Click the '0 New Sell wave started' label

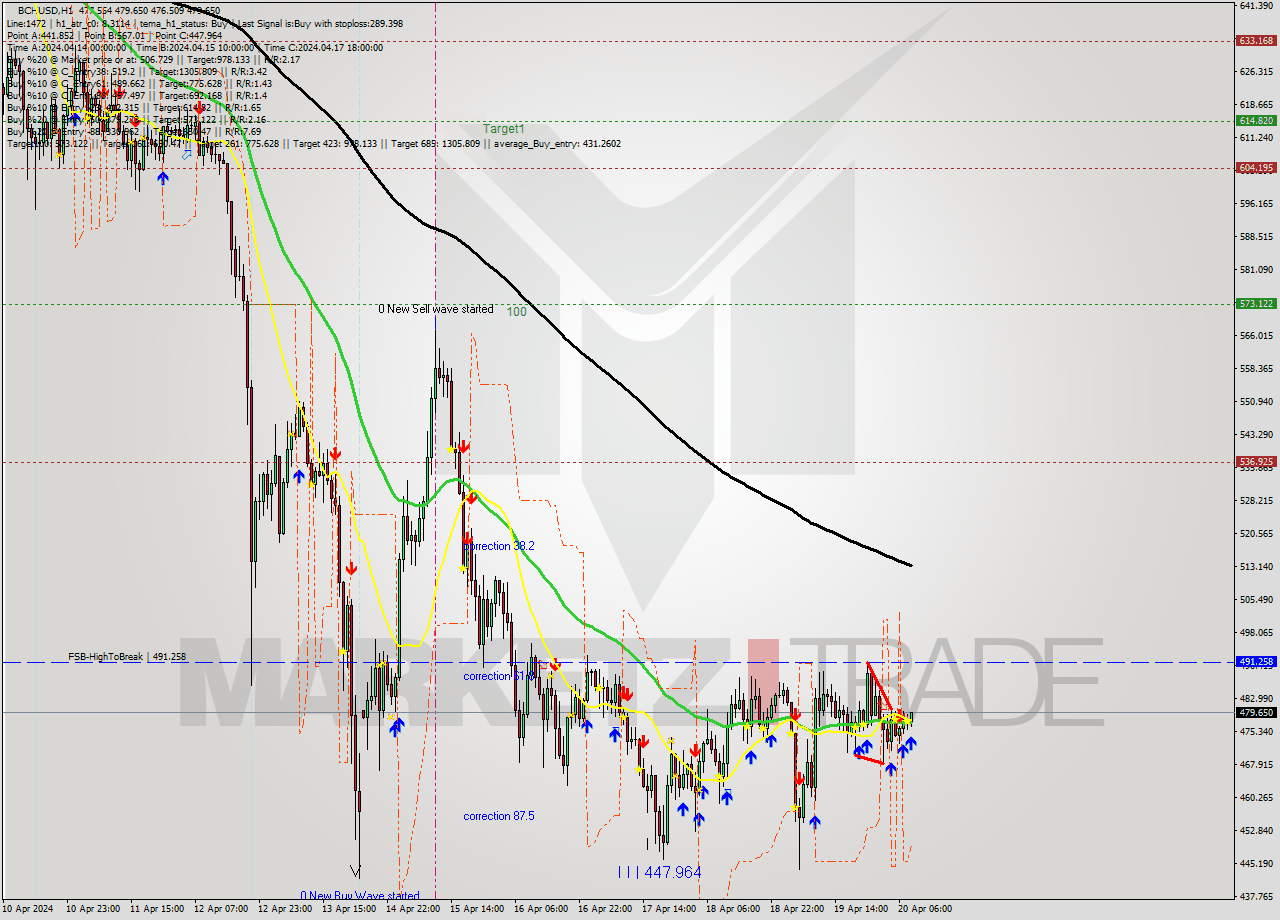coord(435,309)
